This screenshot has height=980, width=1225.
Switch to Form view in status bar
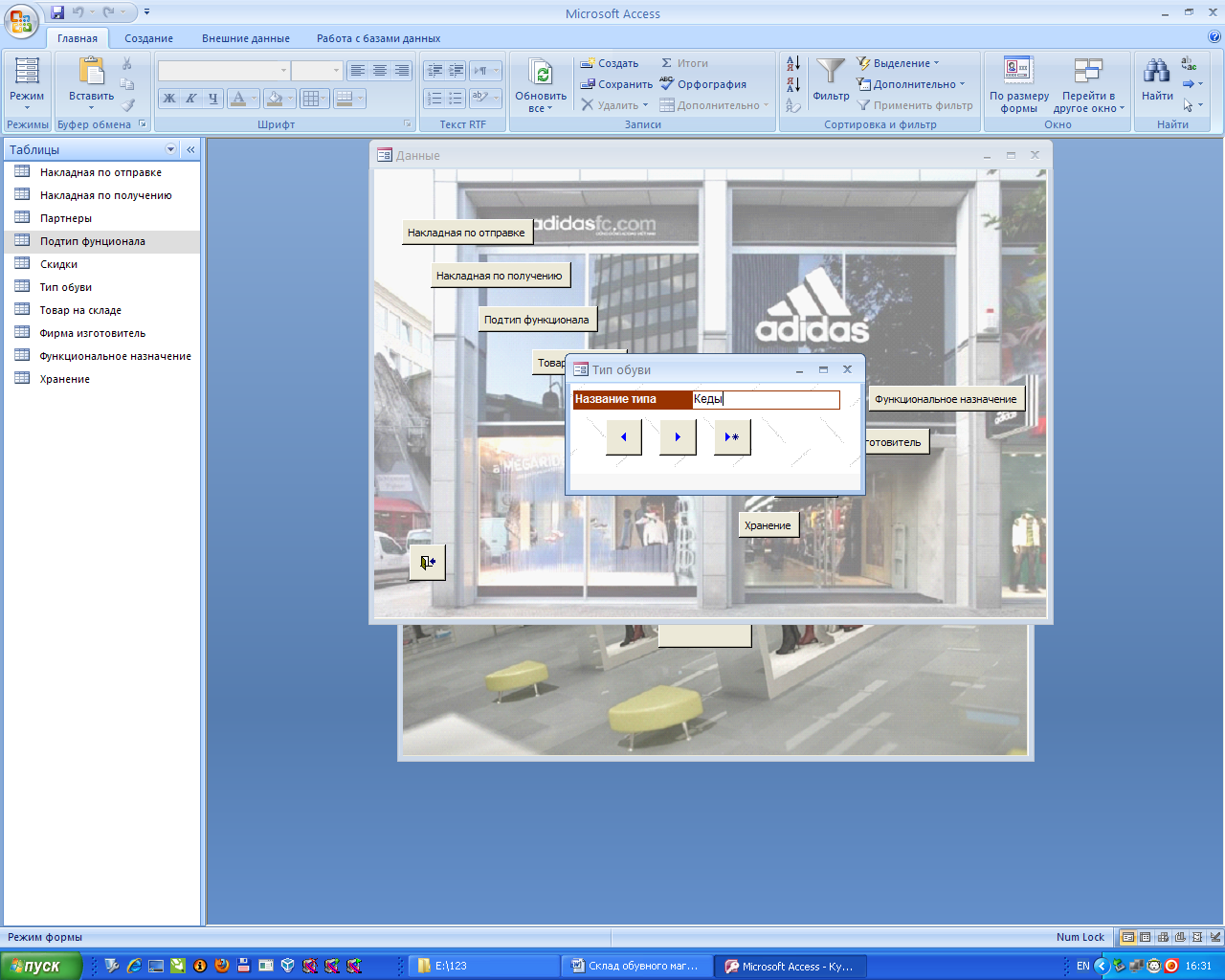click(1128, 938)
